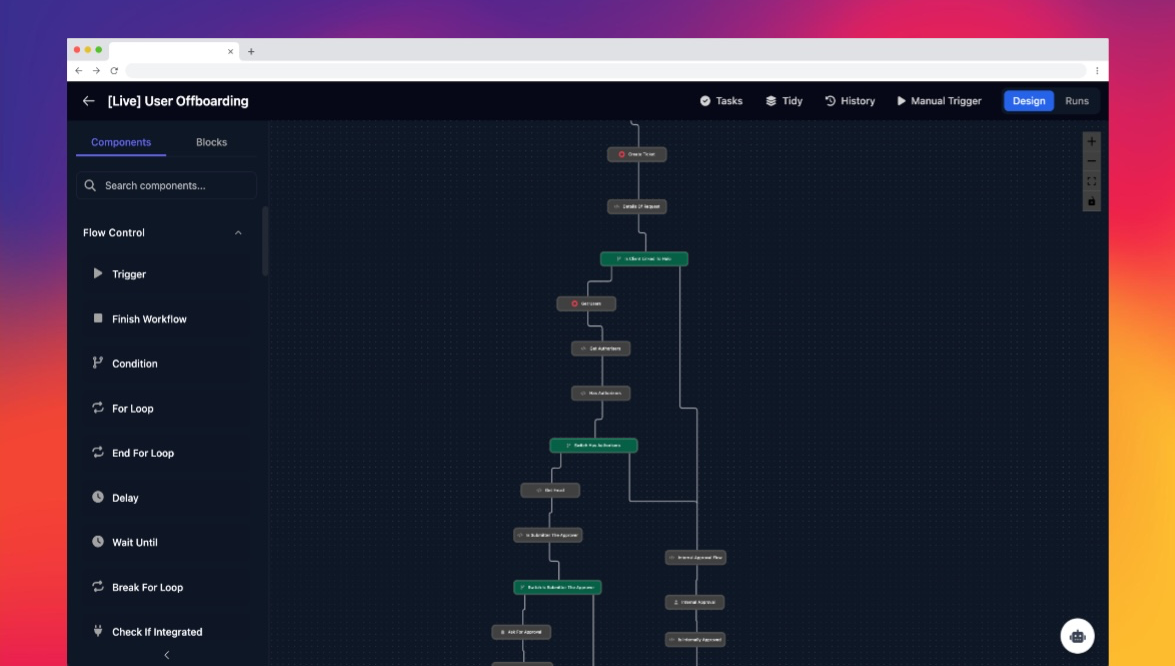Click the back arrow beside workflow title
This screenshot has width=1175, height=666.
click(88, 101)
